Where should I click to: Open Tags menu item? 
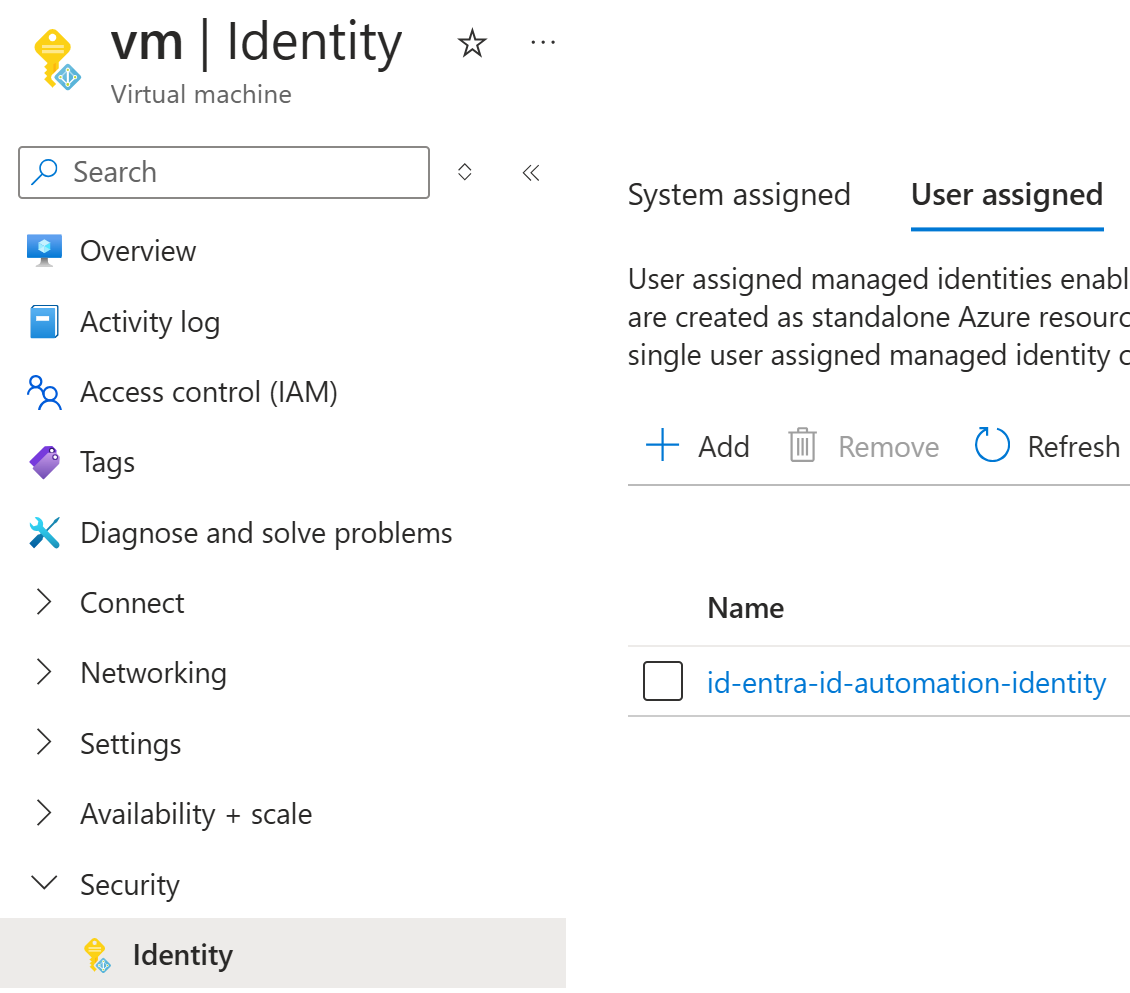tap(107, 463)
